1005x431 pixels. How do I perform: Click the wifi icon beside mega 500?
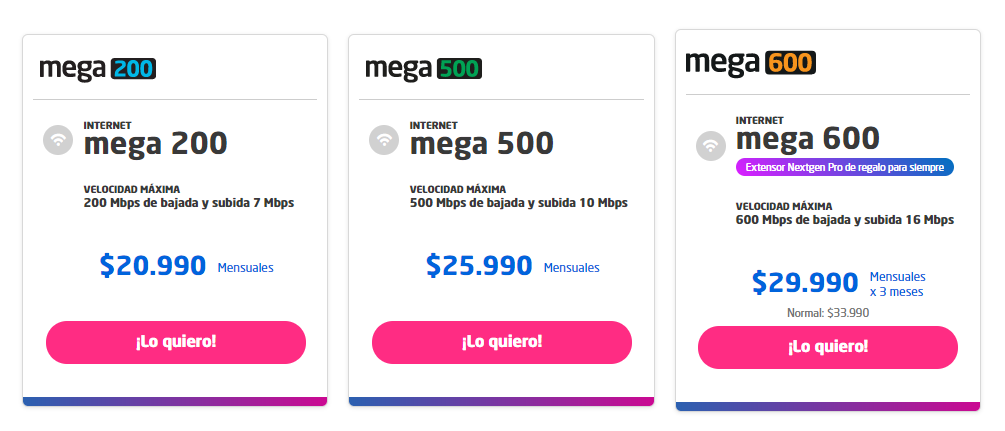click(385, 139)
